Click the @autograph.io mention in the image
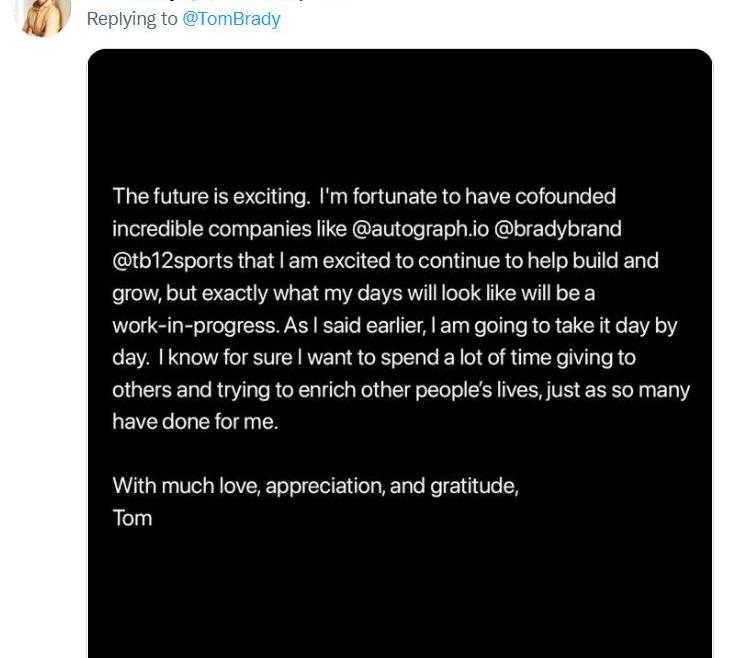This screenshot has height=658, width=734. click(420, 229)
